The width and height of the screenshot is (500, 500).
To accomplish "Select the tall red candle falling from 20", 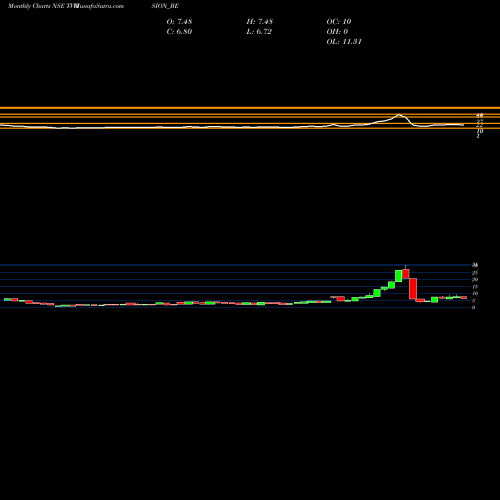I will (x=413, y=289).
